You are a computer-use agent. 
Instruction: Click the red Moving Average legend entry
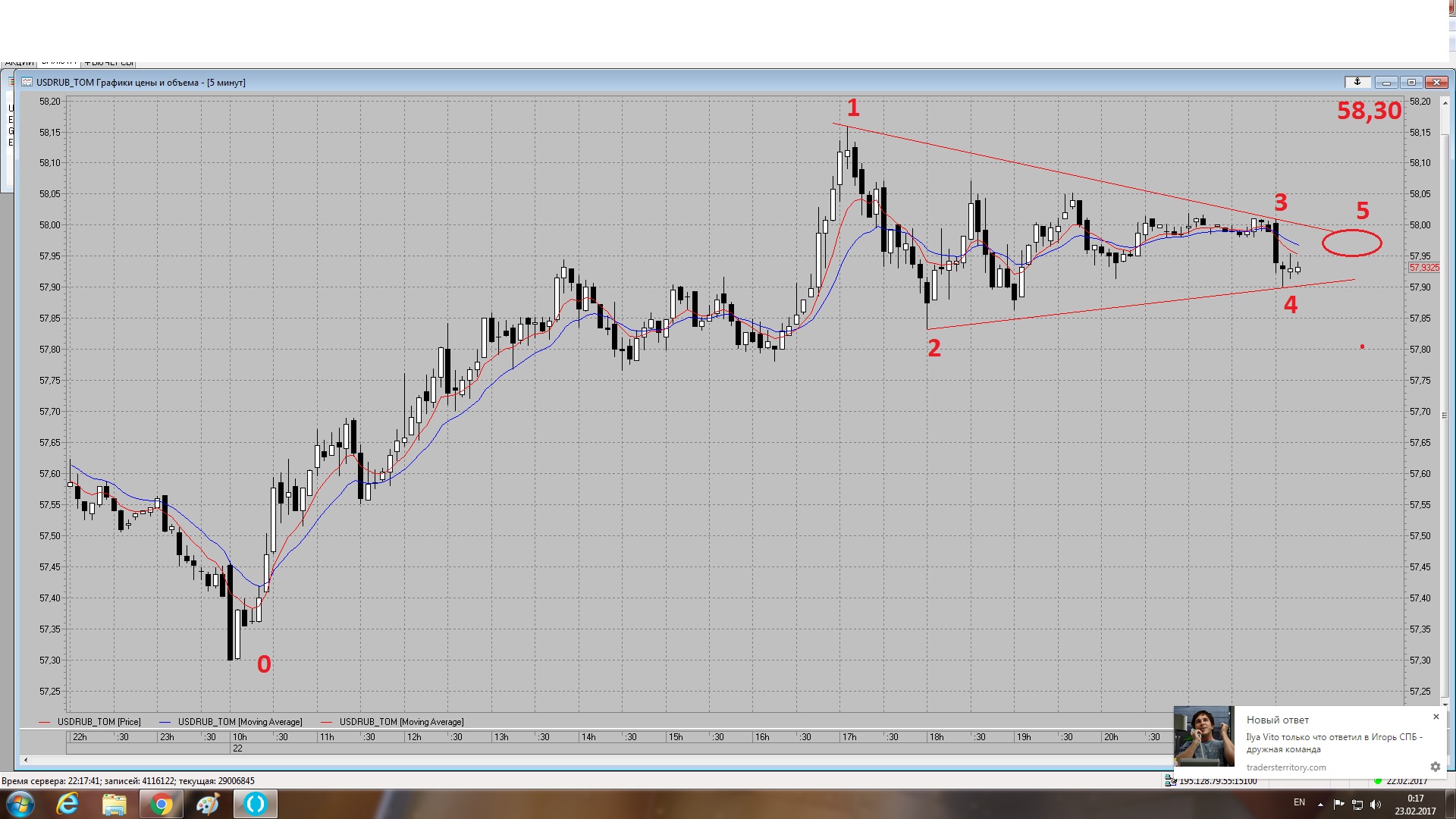[392, 722]
